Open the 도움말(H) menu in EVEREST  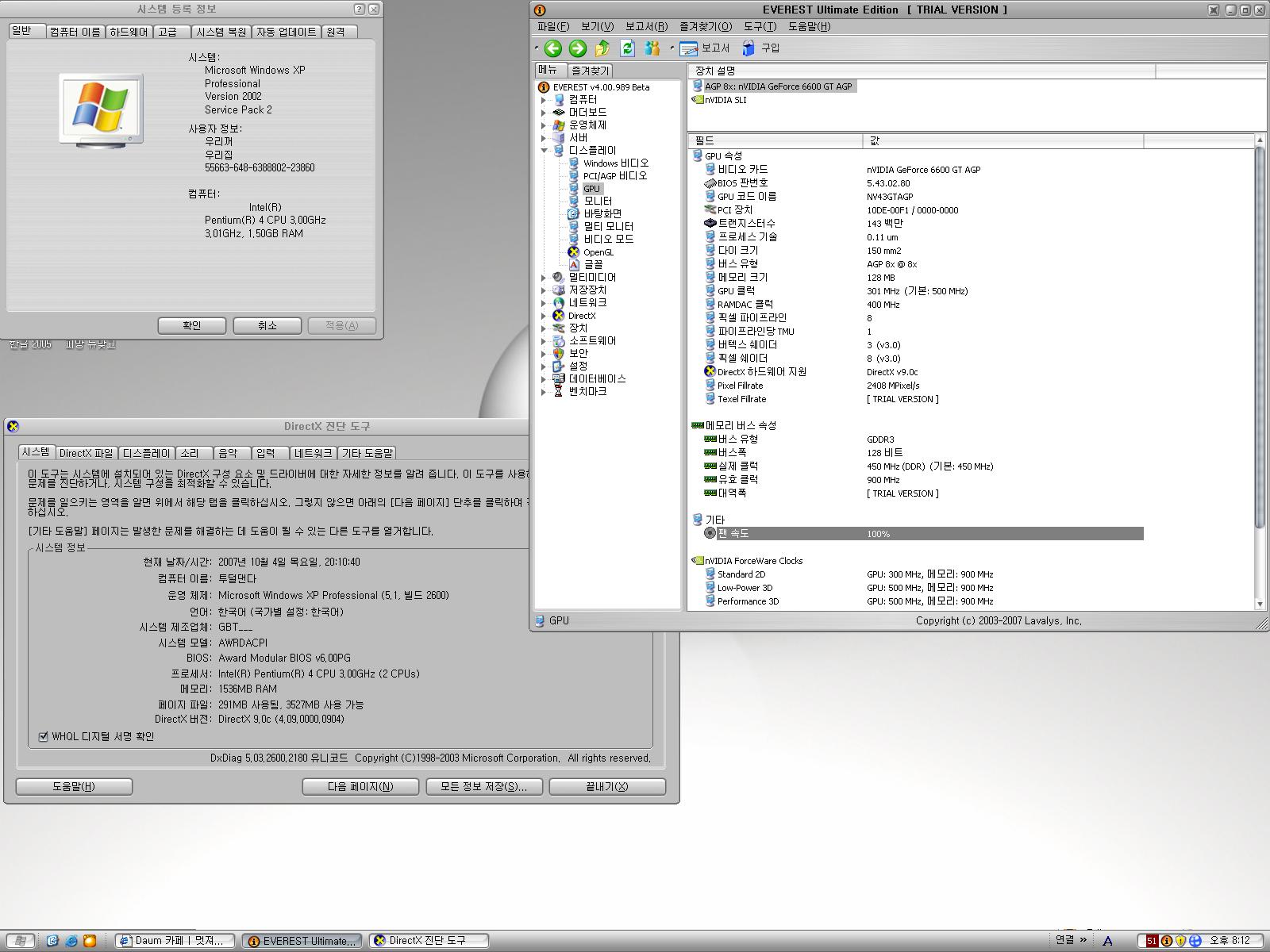(x=809, y=27)
